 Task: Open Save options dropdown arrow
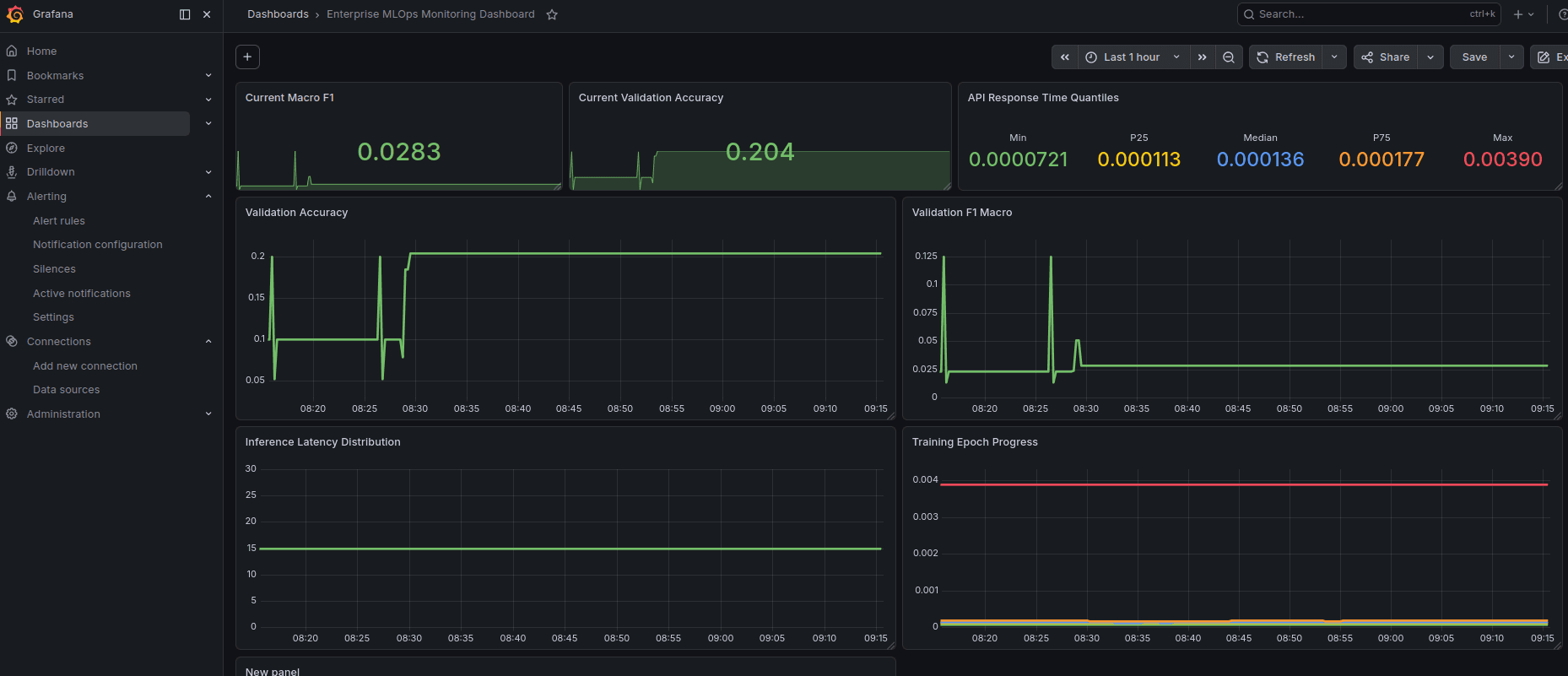click(1511, 57)
